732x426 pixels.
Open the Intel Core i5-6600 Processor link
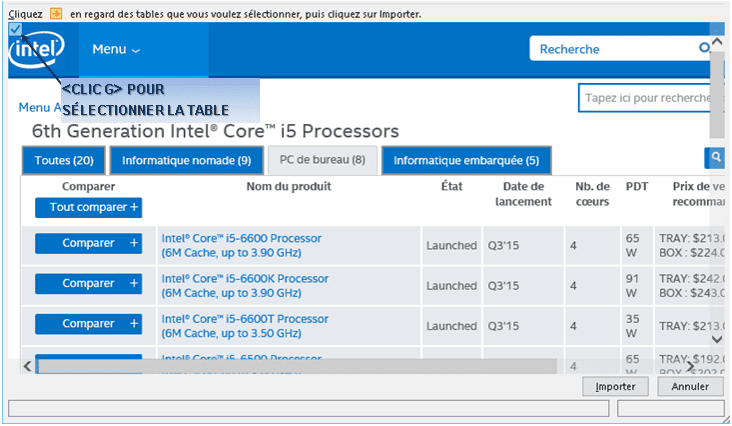point(241,245)
